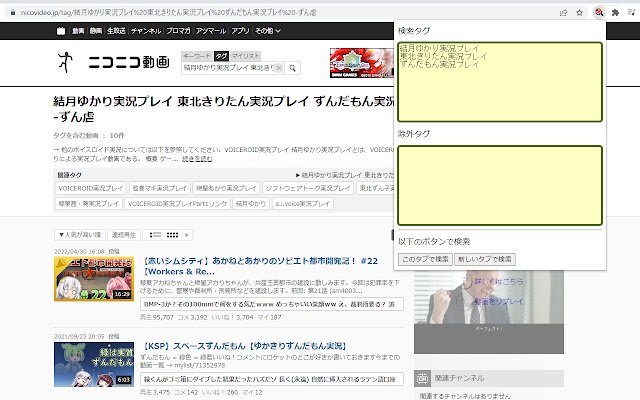The height and width of the screenshot is (400, 640).
Task: Switch to grid view icon
Action: pyautogui.click(x=172, y=235)
